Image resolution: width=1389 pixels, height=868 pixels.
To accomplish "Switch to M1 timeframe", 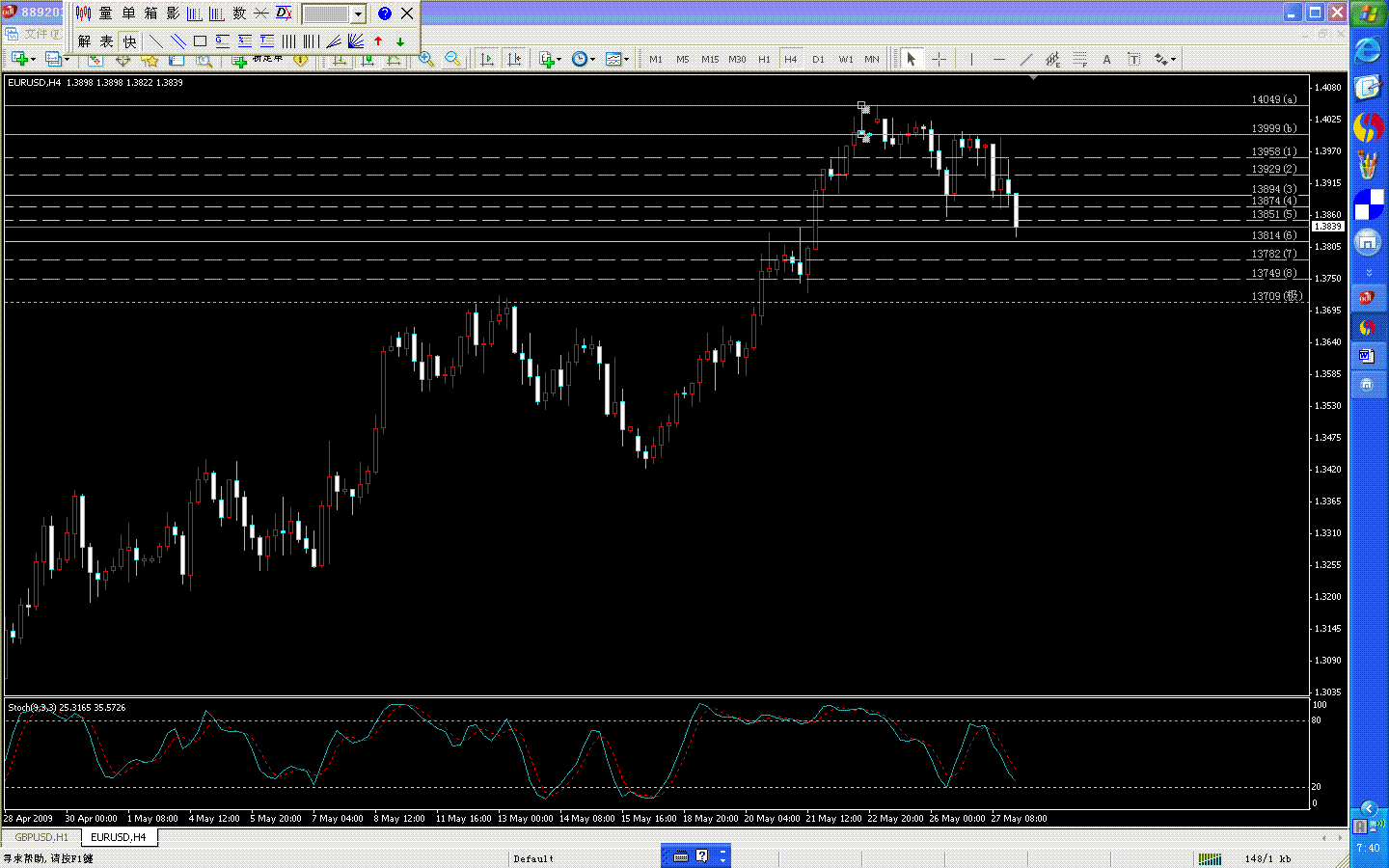I will [x=656, y=60].
